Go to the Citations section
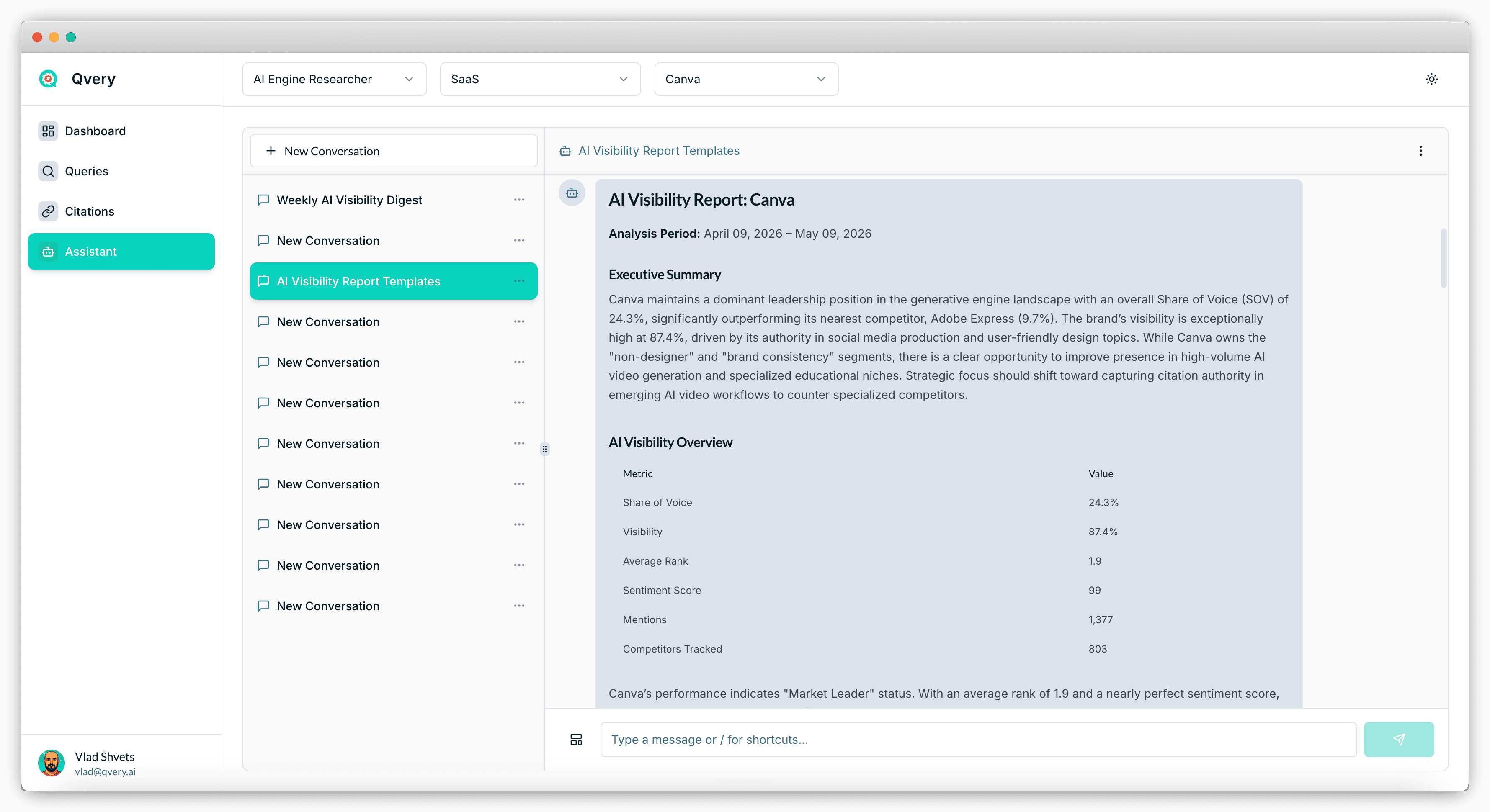Viewport: 1490px width, 812px height. pos(121,211)
